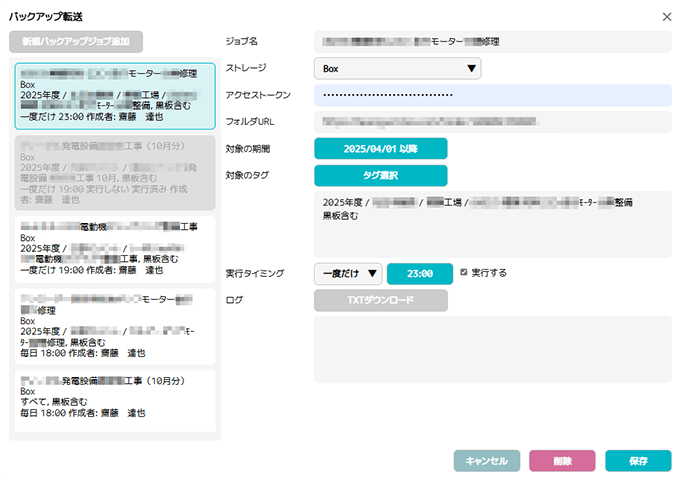This screenshot has width=680, height=481.
Task: Select the すべて, 黒板含む 毎日 18:00 job
Action: click(115, 401)
